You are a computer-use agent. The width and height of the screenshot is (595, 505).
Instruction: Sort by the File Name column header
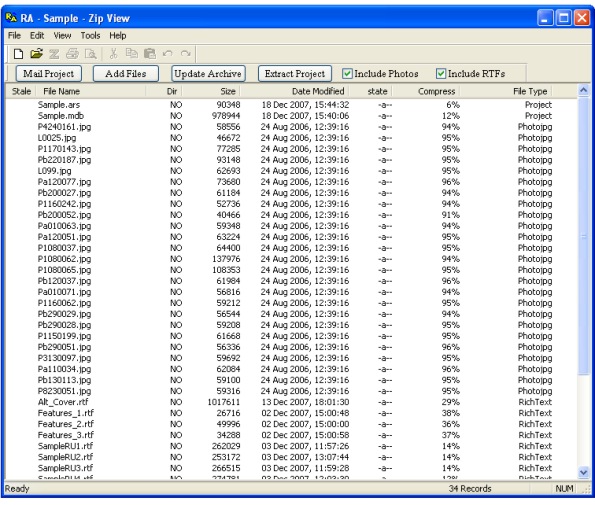click(91, 91)
